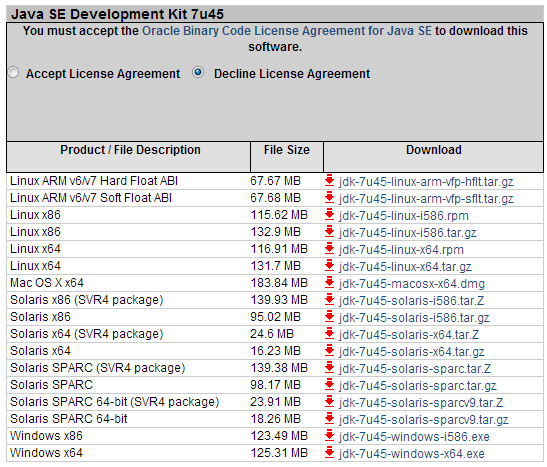The width and height of the screenshot is (547, 467).
Task: Select Accept License Agreement radio button
Action: pyautogui.click(x=14, y=73)
